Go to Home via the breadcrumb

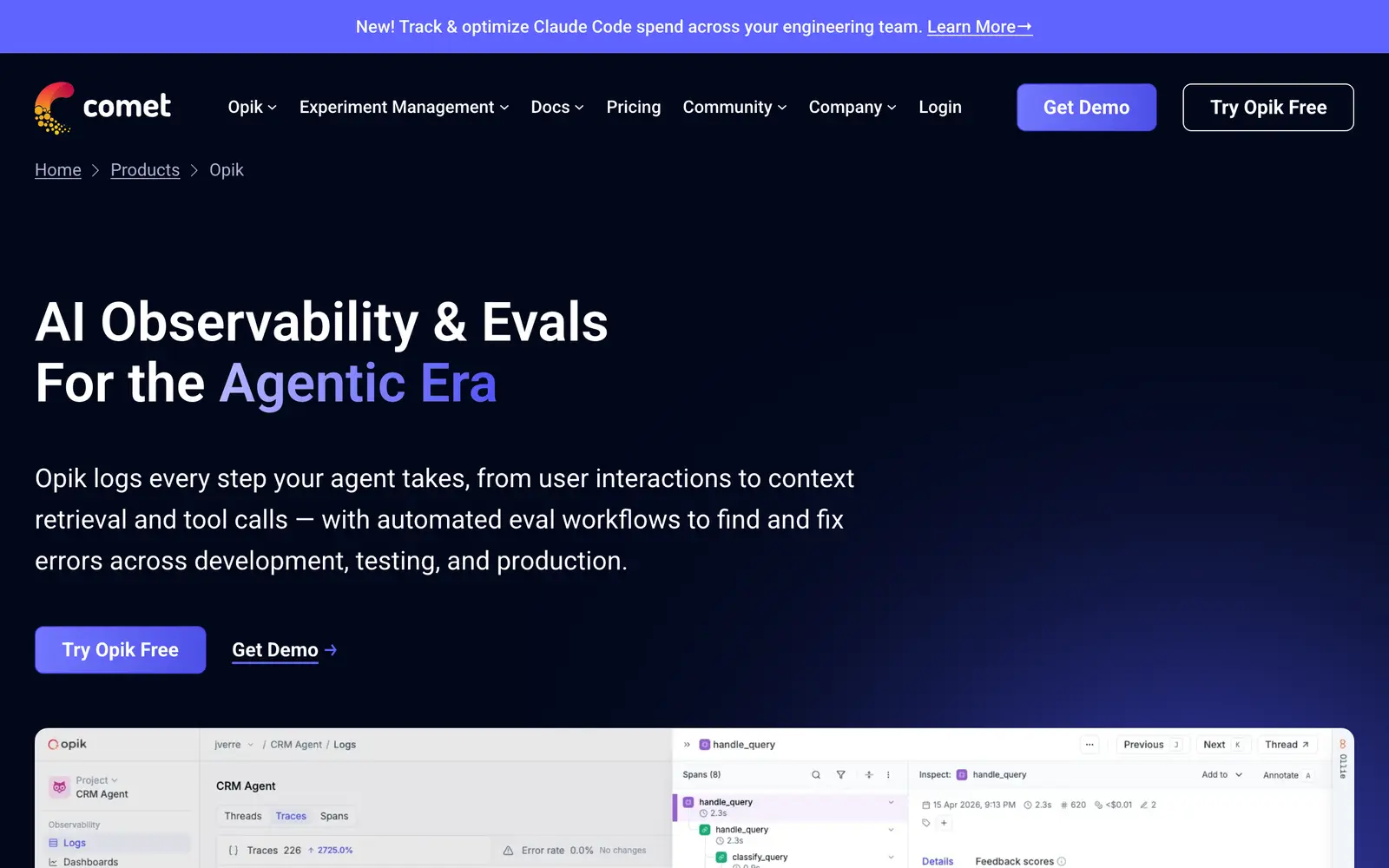(58, 170)
